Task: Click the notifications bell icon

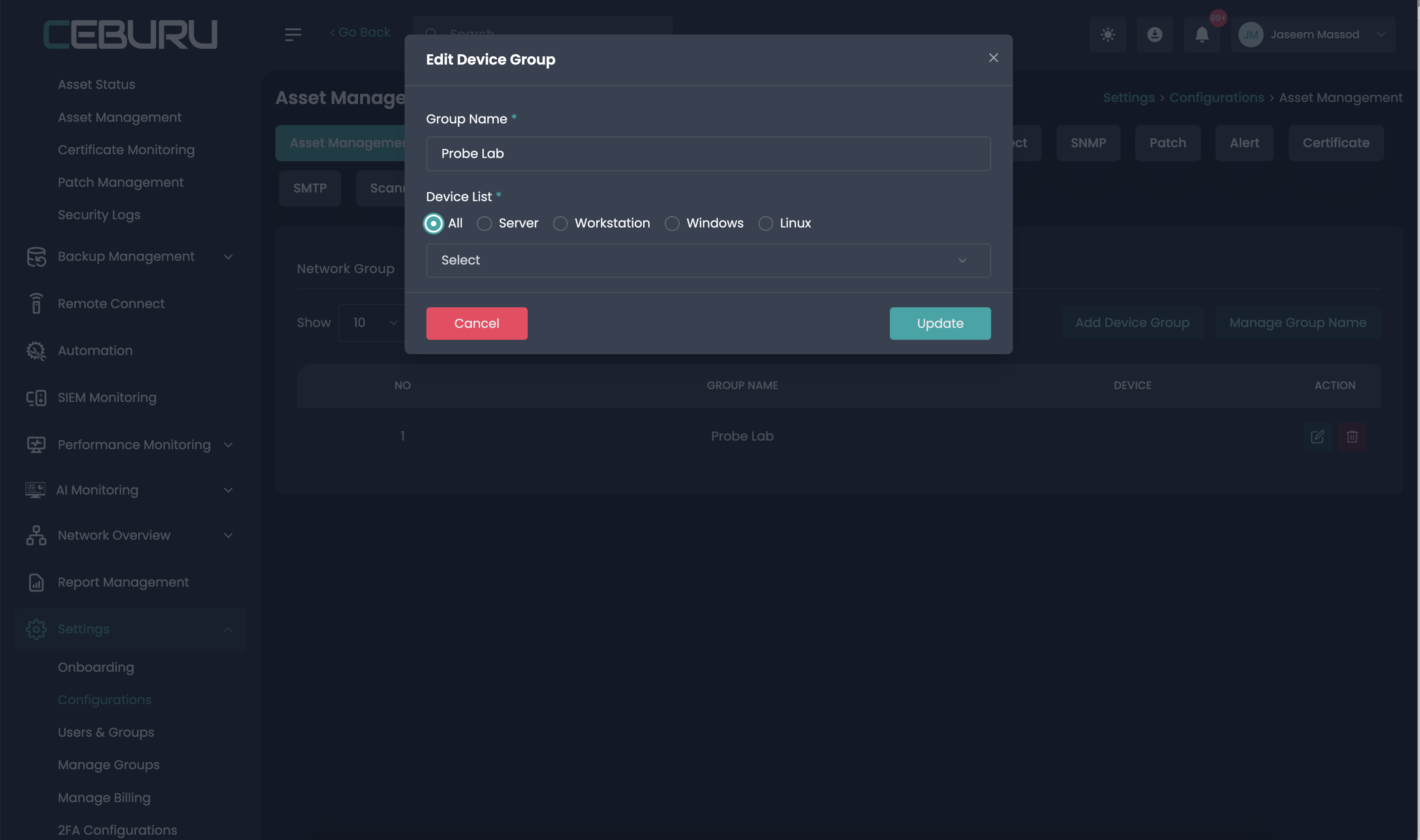Action: [1201, 35]
